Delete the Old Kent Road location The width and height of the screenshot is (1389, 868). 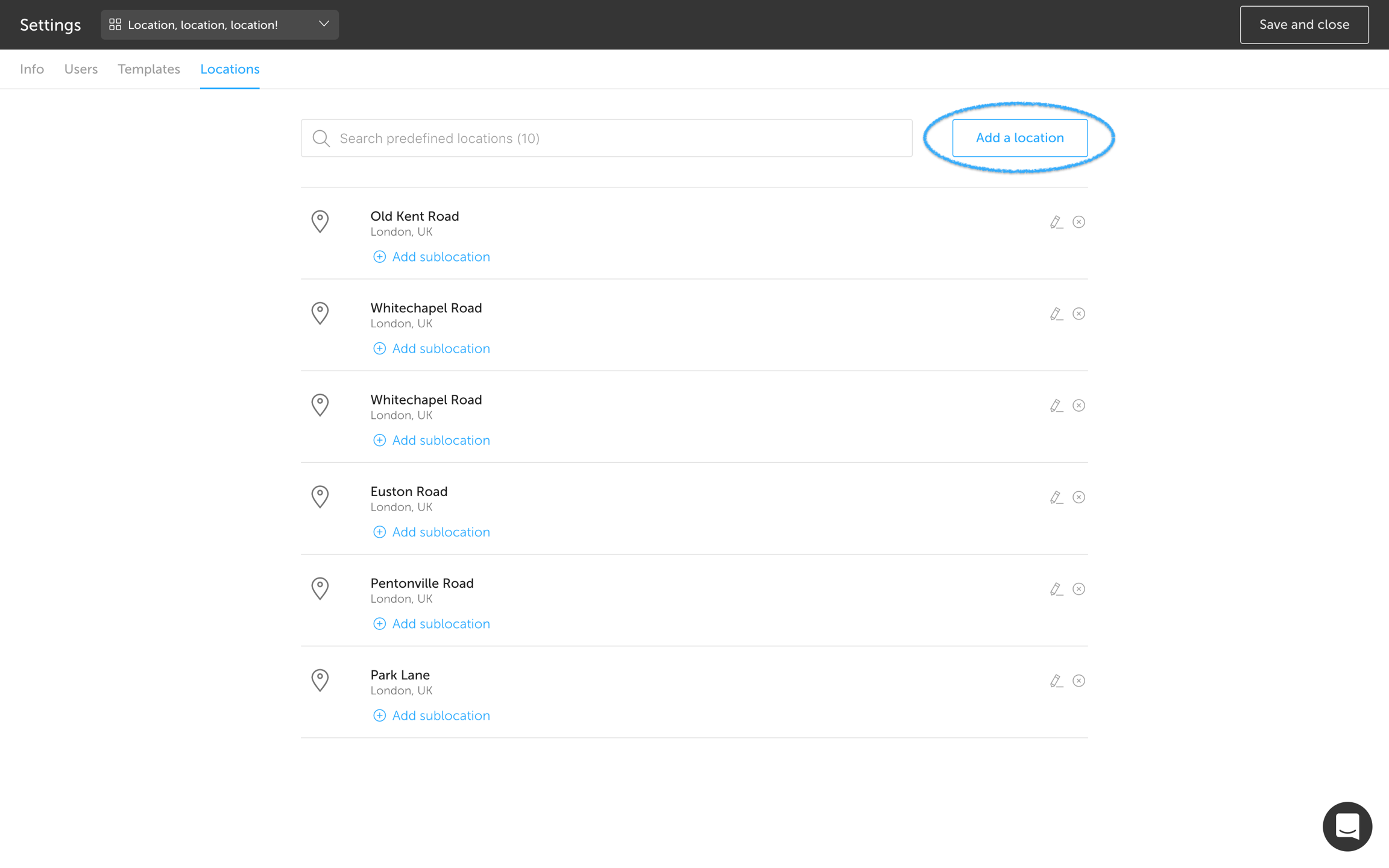(1079, 222)
